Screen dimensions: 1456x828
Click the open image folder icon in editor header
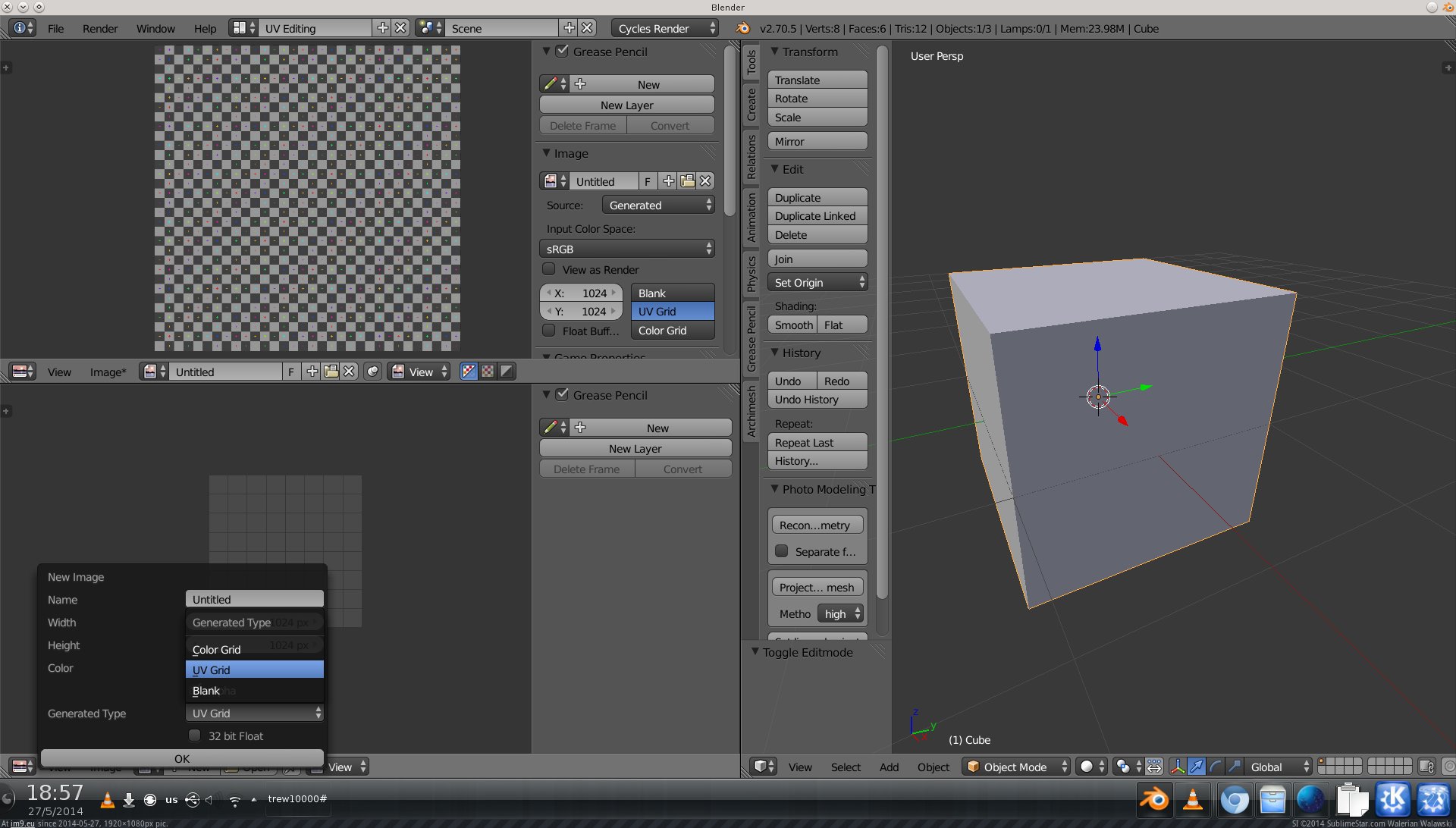point(331,372)
